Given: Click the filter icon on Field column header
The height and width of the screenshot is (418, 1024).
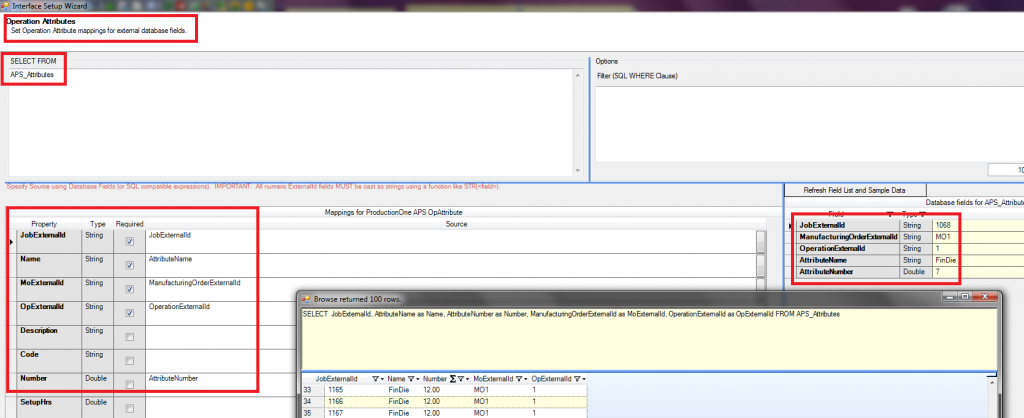Looking at the screenshot, I should coord(889,214).
